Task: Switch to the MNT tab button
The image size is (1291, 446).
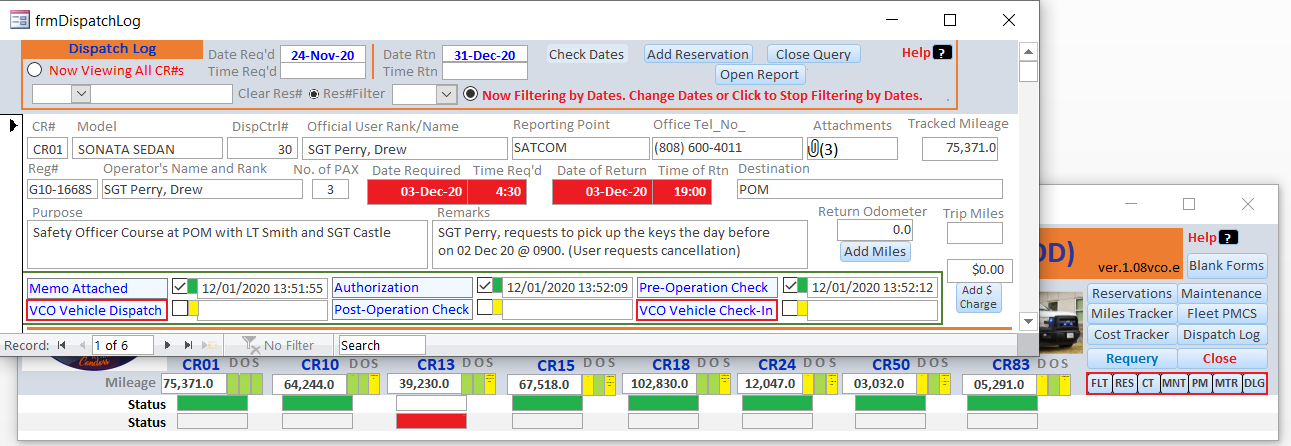Action: coord(1174,383)
